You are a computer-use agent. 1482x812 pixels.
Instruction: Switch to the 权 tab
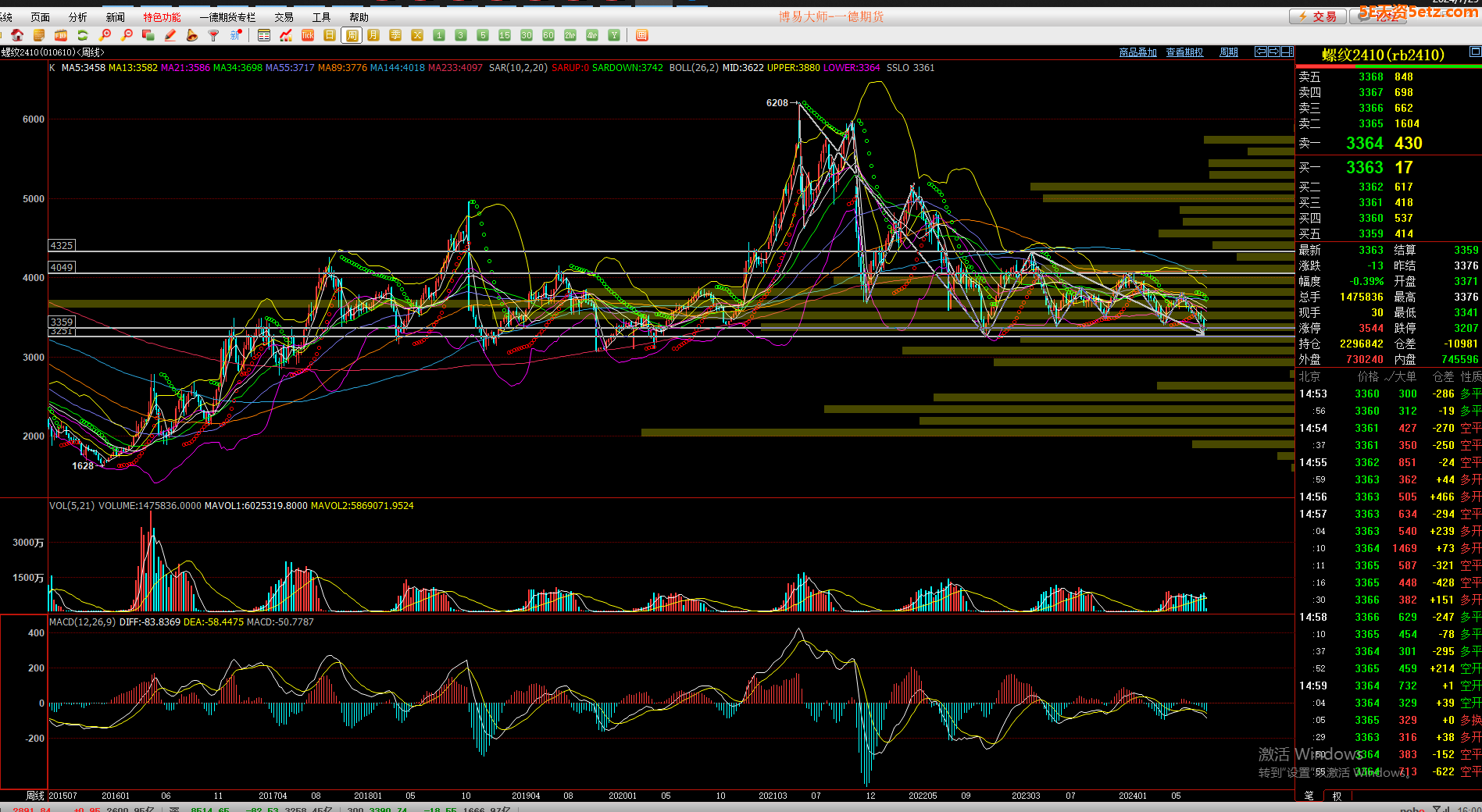tap(1337, 796)
